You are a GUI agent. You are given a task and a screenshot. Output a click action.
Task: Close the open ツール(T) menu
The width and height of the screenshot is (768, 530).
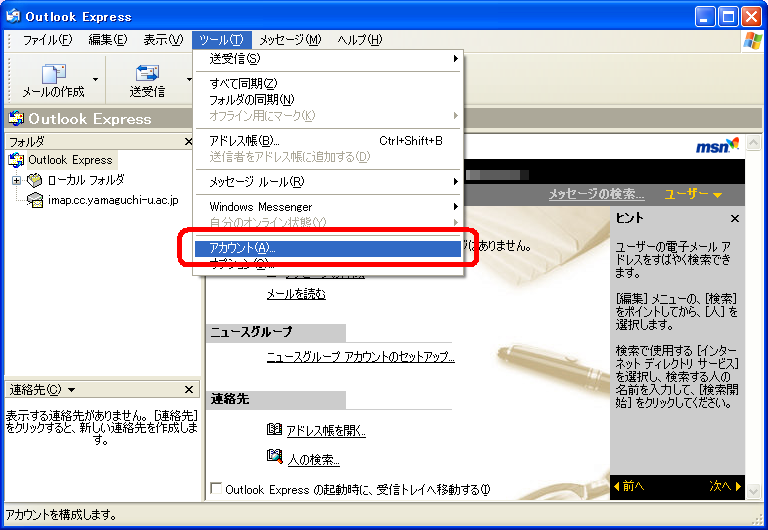(221, 40)
